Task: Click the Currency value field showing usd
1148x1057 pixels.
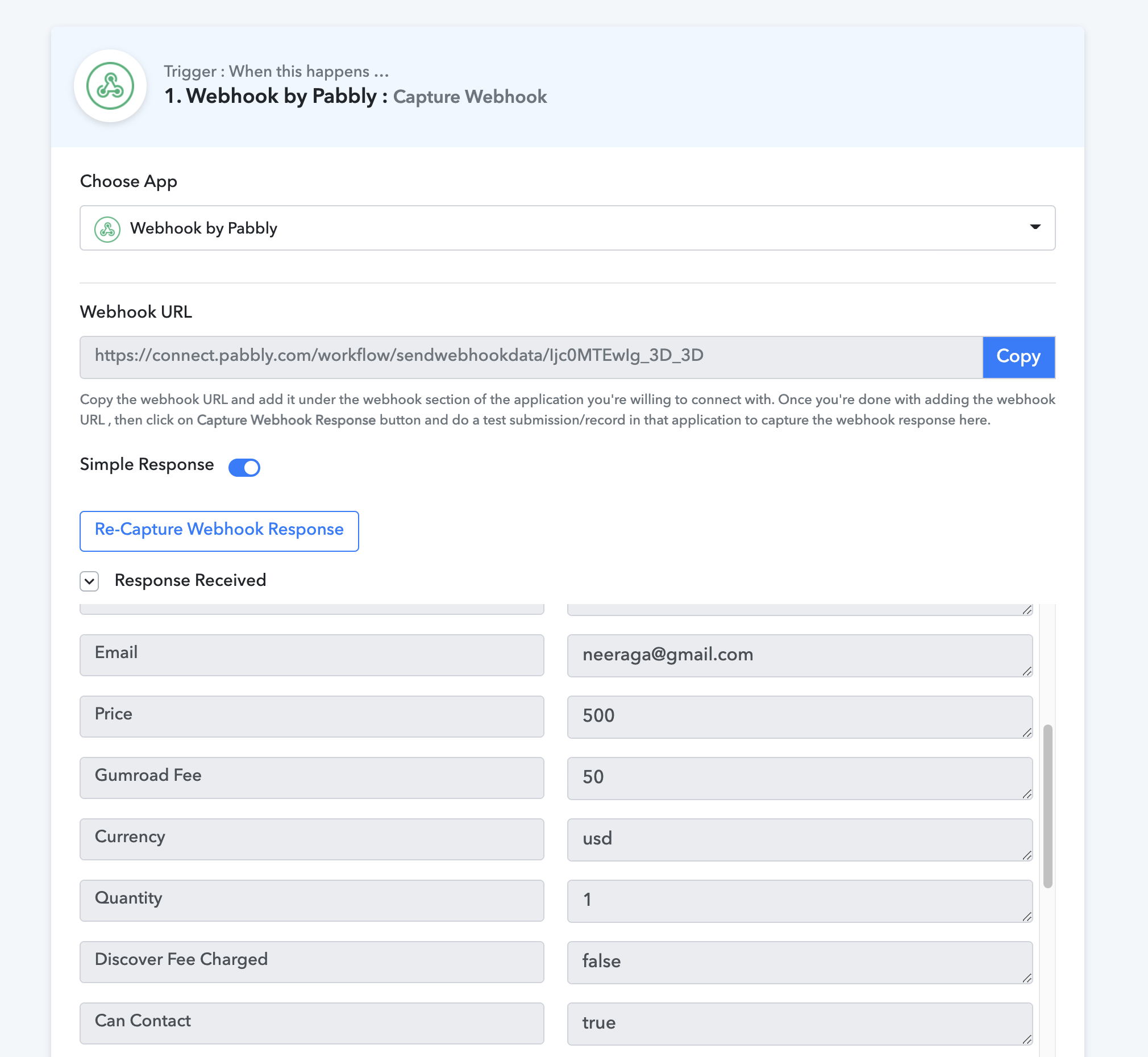Action: click(799, 839)
